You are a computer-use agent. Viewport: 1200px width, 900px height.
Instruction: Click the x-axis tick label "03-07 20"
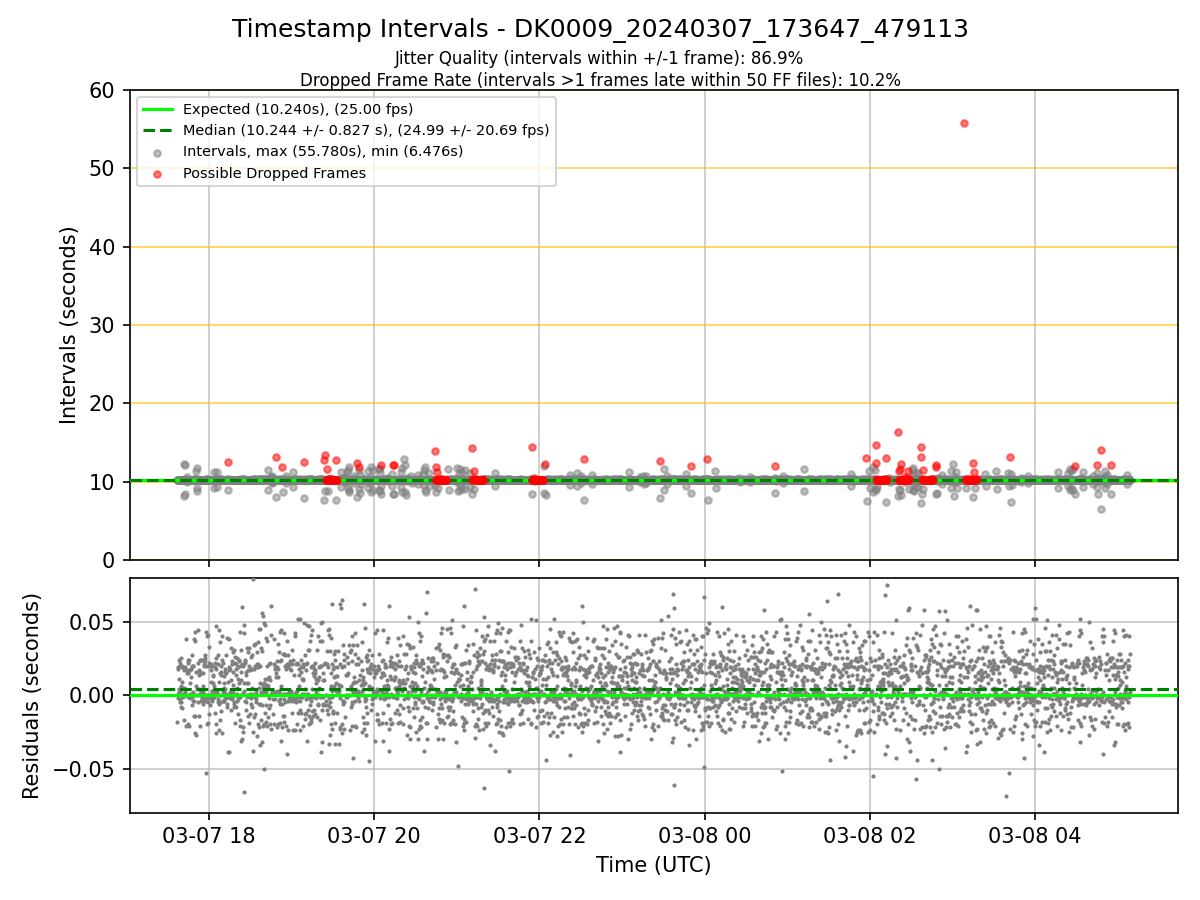pyautogui.click(x=374, y=834)
